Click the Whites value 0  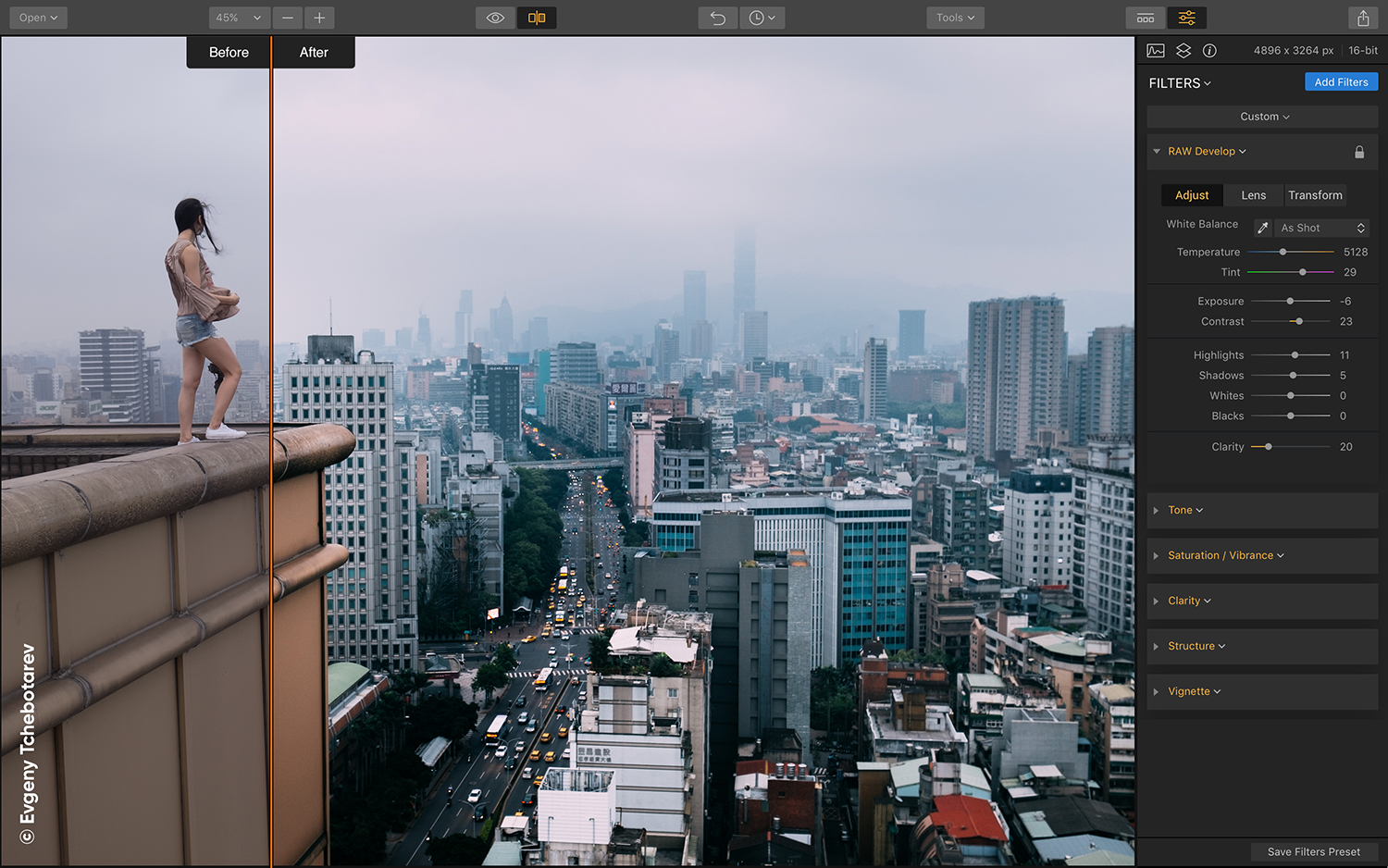point(1343,396)
